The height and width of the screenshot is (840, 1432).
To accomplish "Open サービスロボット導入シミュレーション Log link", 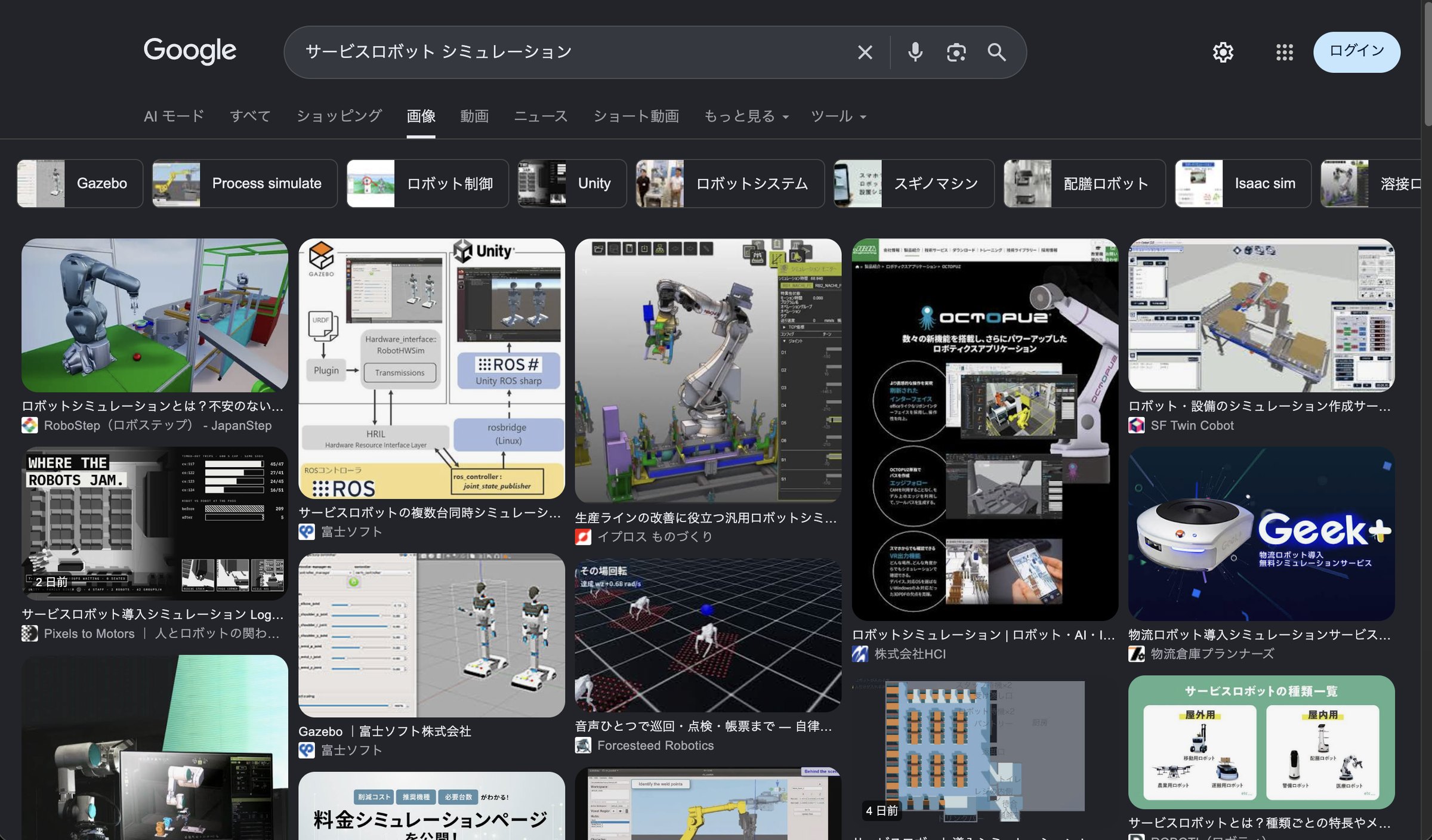I will pyautogui.click(x=153, y=614).
